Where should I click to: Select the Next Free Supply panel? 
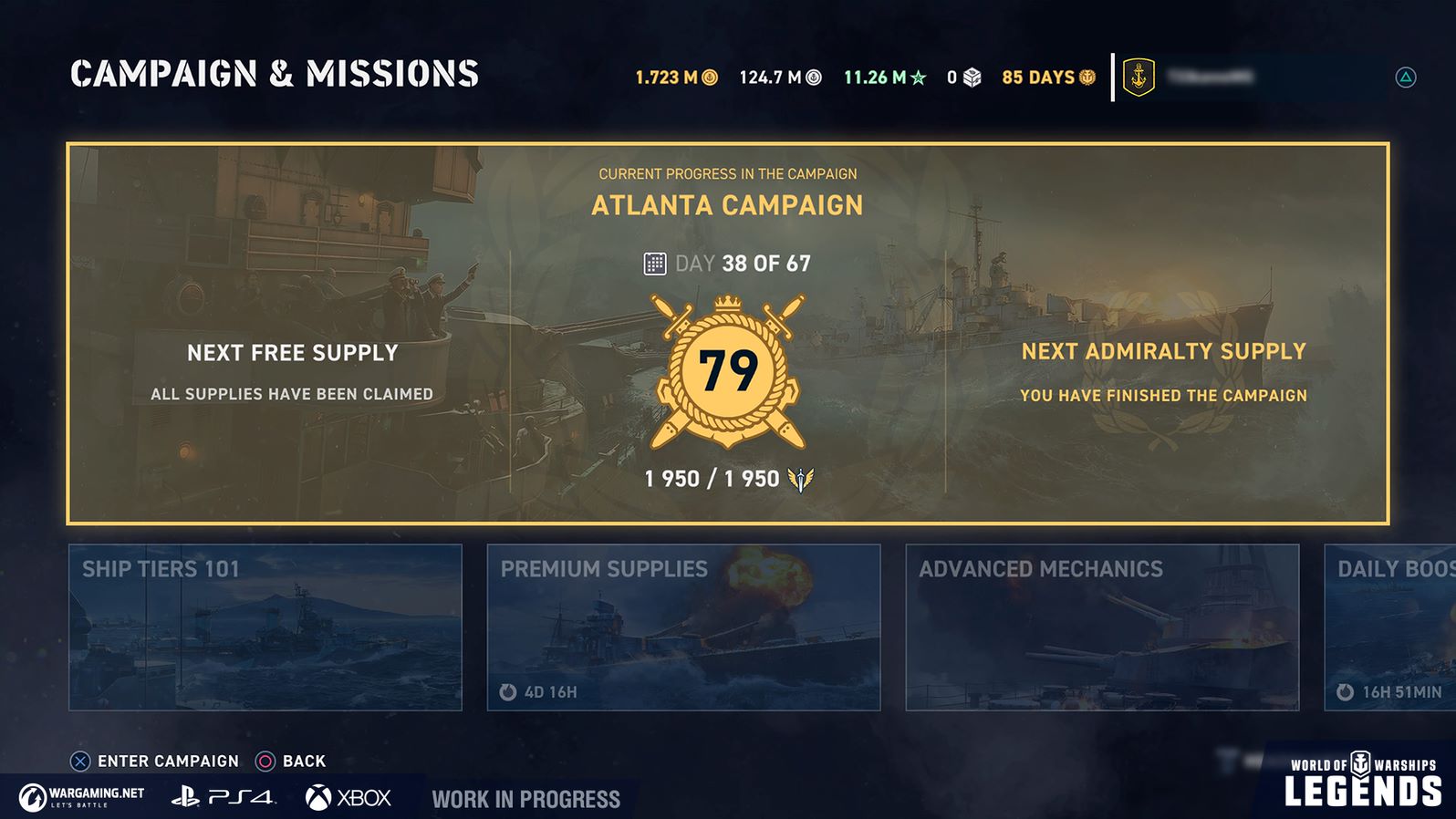pyautogui.click(x=292, y=371)
